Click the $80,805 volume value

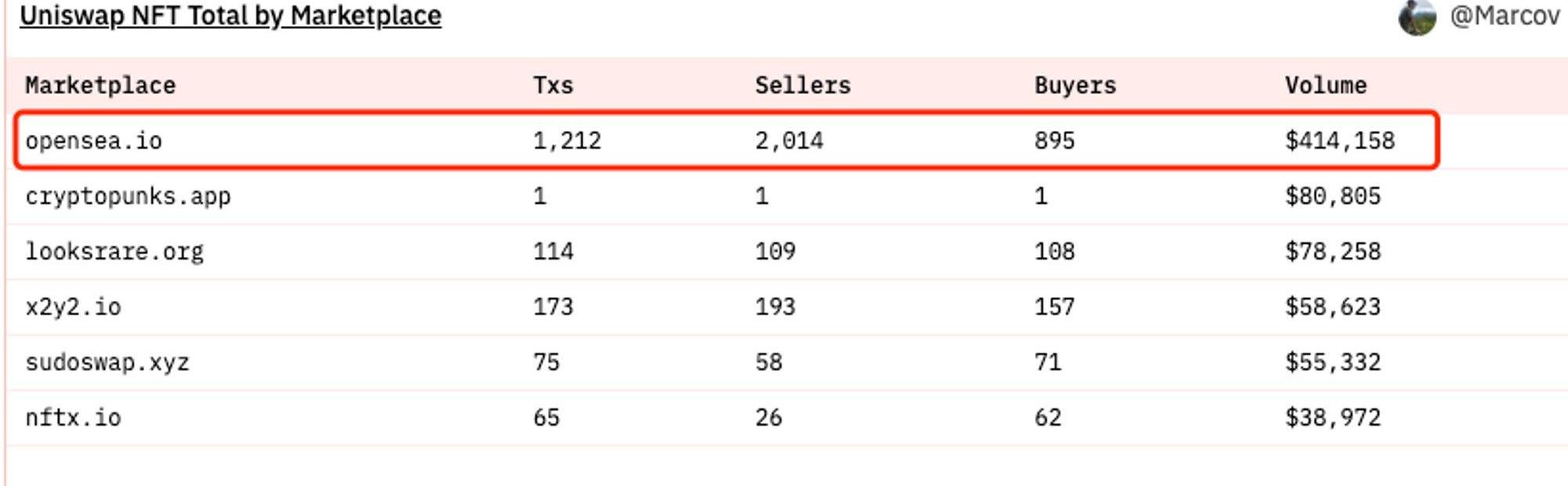point(1332,196)
